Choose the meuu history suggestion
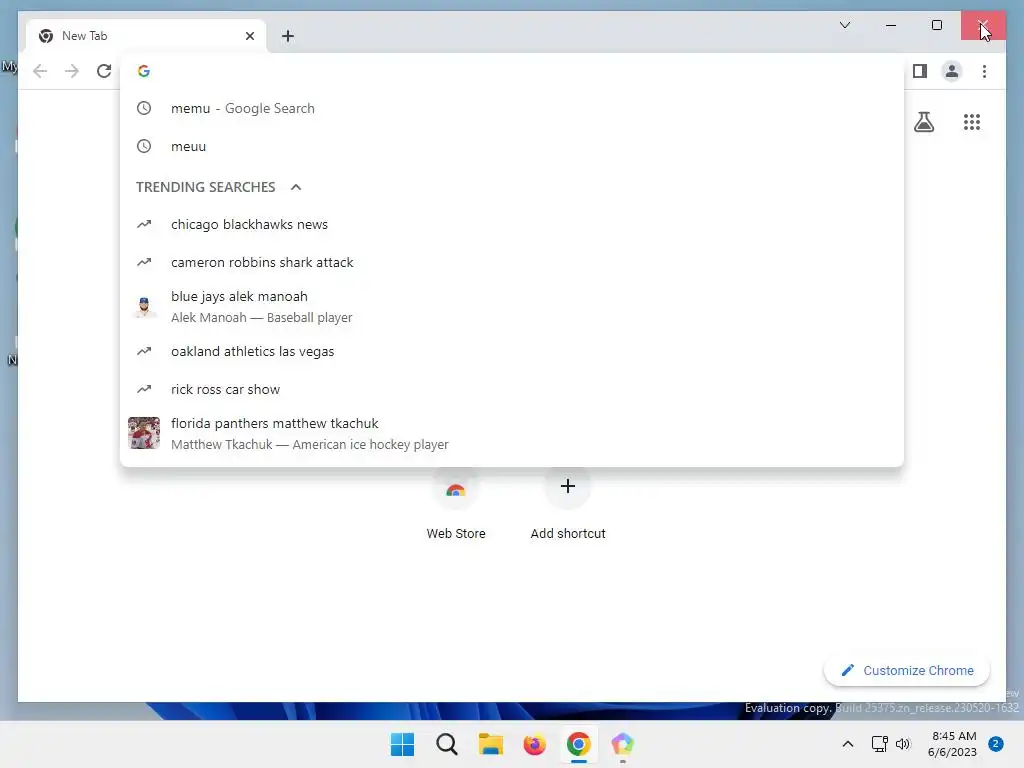The image size is (1024, 768). pos(512,146)
